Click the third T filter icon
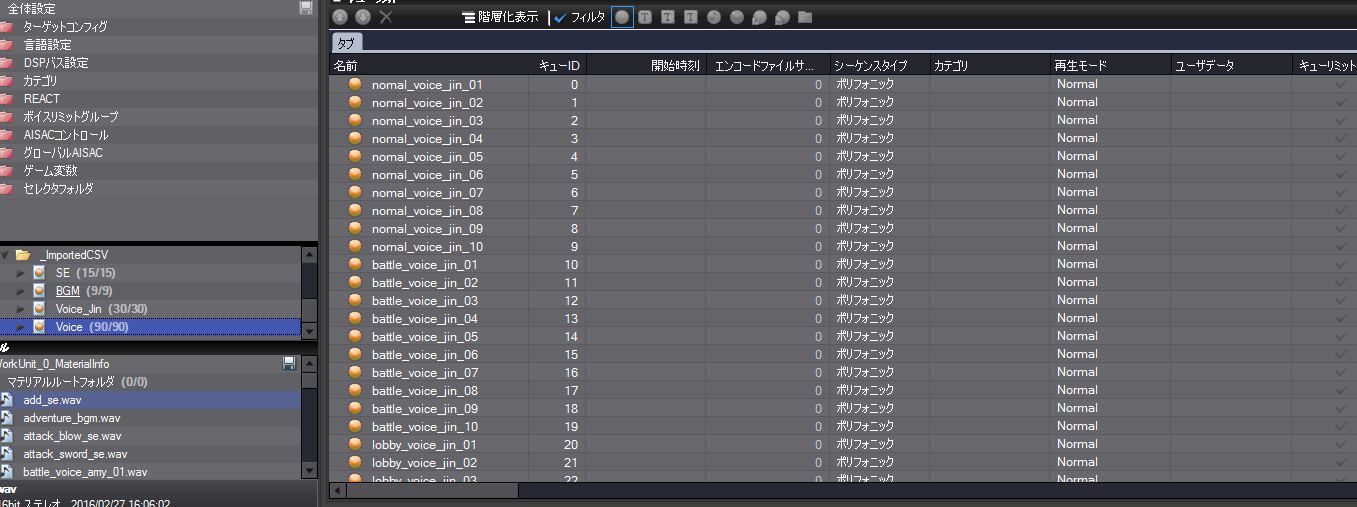Viewport: 1357px width, 507px height. 691,17
